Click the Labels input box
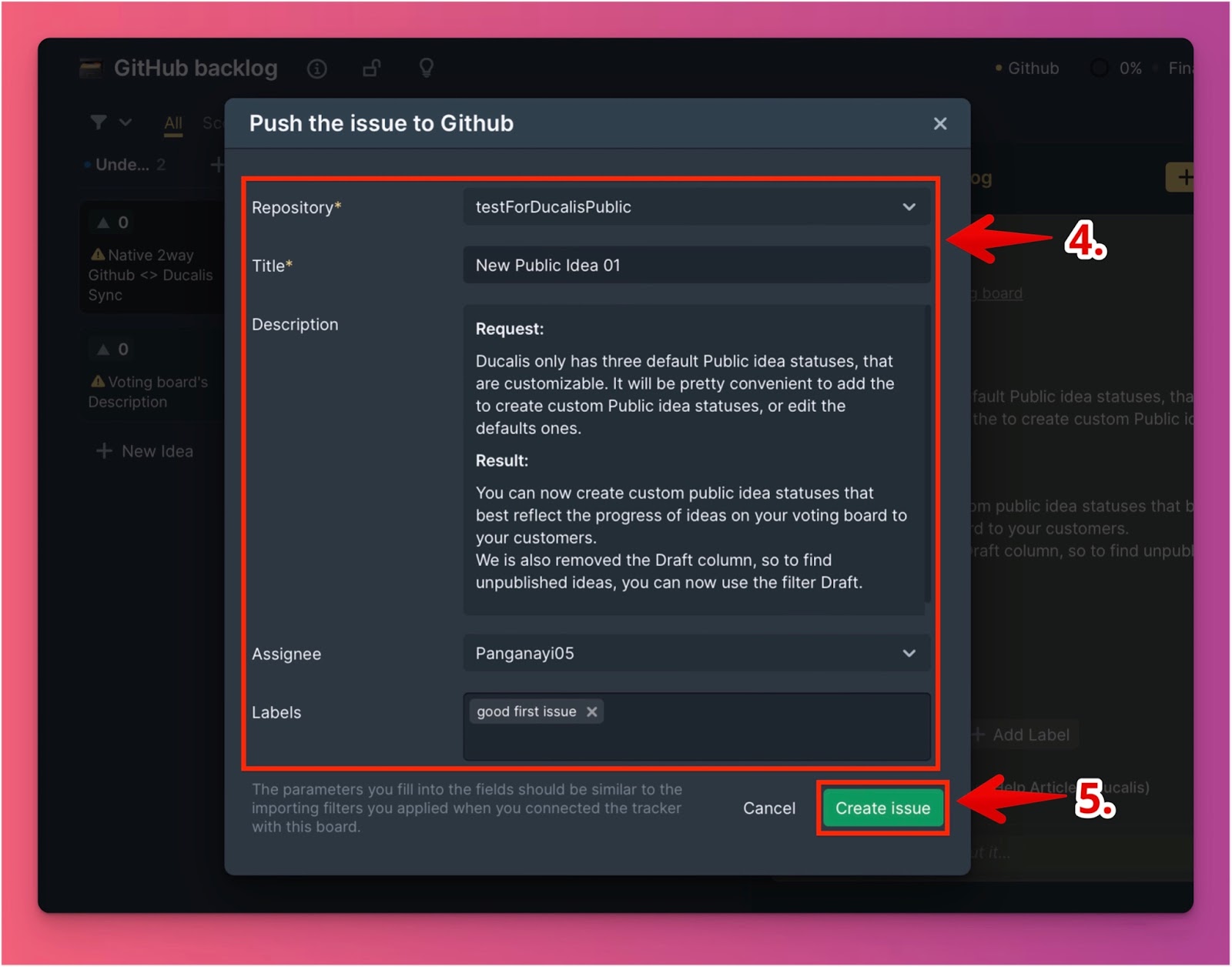 (x=696, y=727)
